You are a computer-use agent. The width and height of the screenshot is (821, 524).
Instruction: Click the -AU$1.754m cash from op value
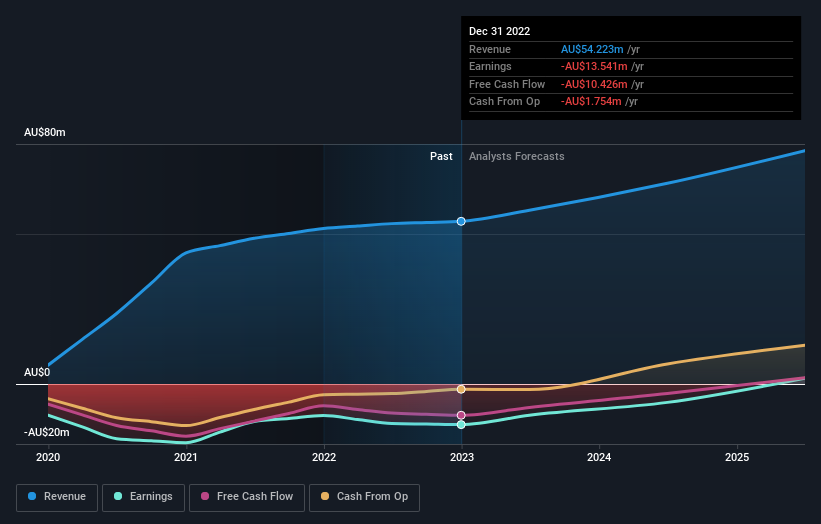(591, 102)
